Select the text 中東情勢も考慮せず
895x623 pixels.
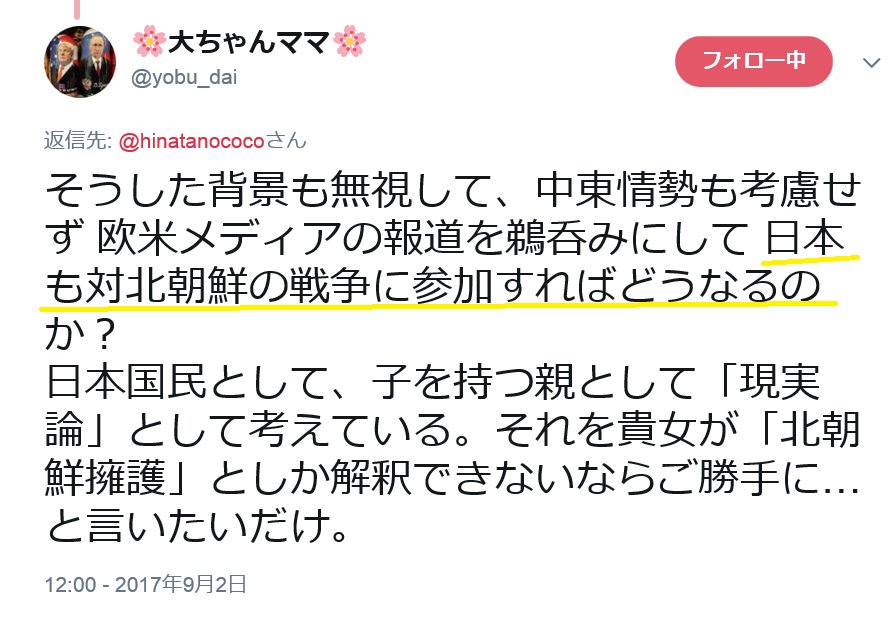[699, 190]
